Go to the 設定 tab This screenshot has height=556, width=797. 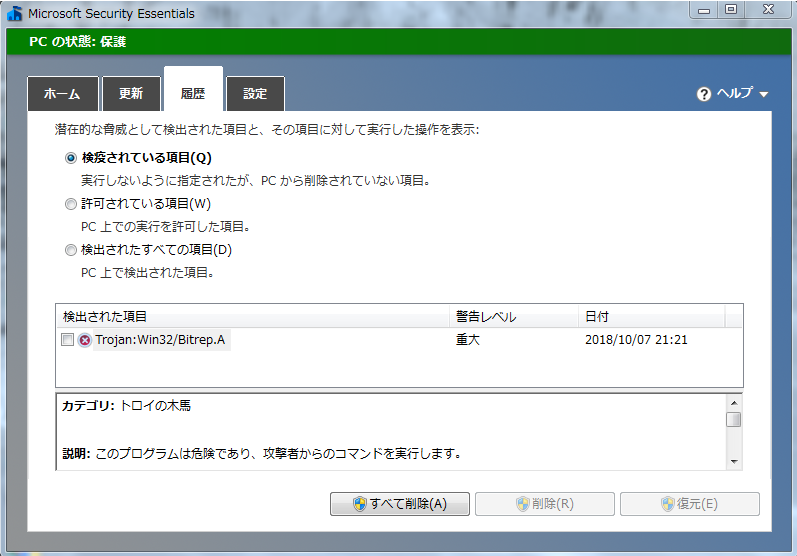[255, 94]
